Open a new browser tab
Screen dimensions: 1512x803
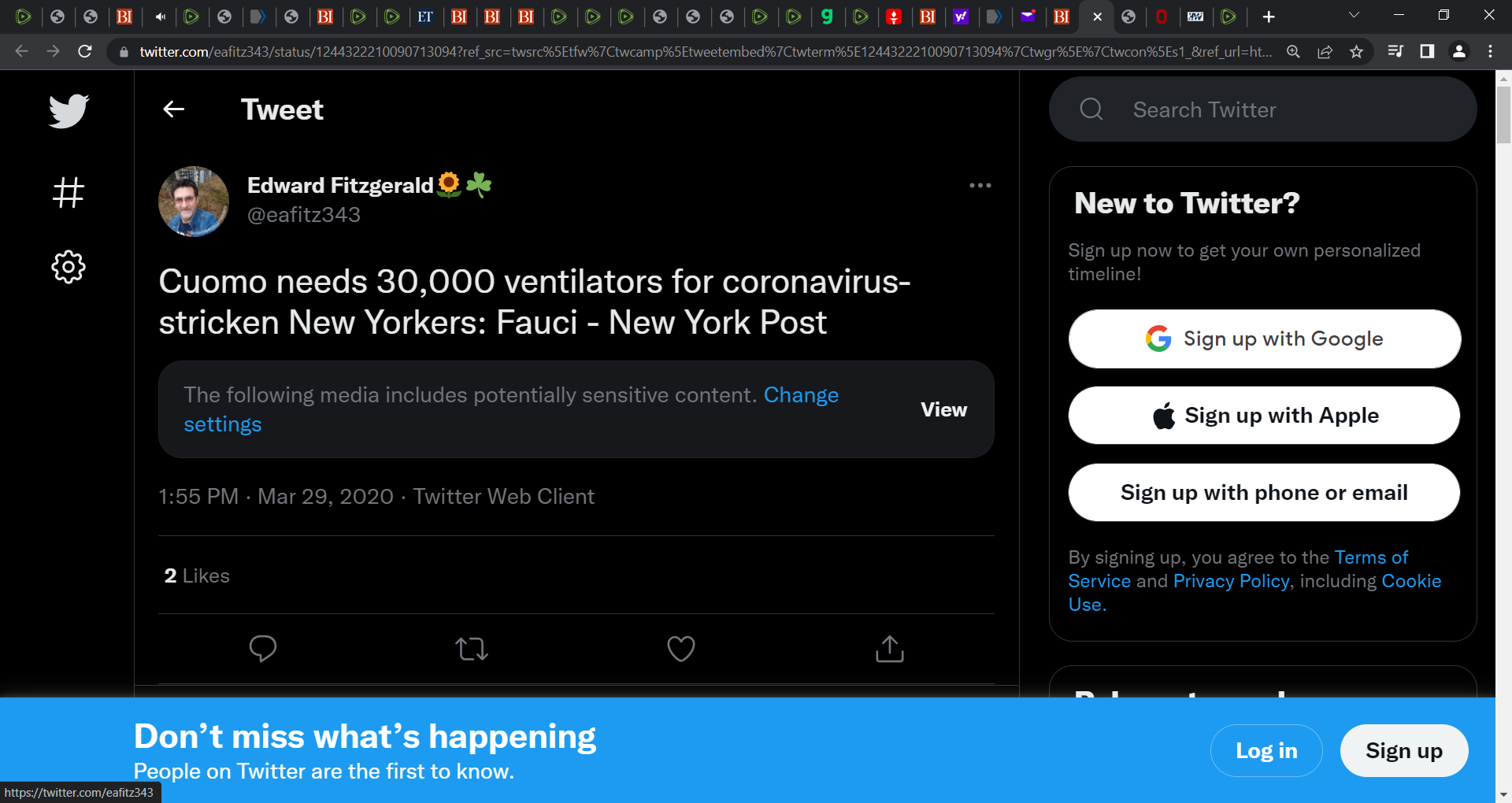[x=1269, y=17]
